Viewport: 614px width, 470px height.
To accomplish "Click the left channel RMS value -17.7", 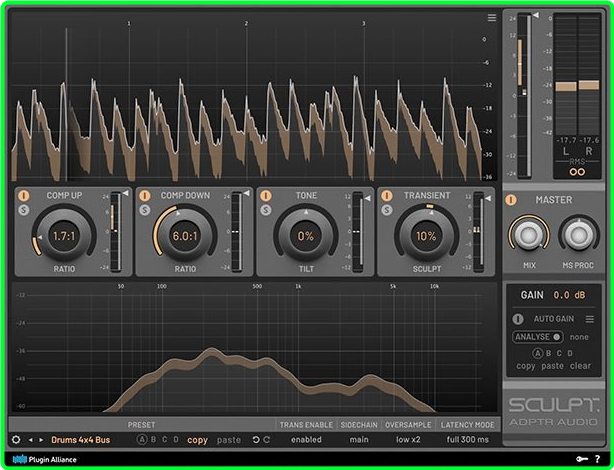I will click(x=566, y=141).
